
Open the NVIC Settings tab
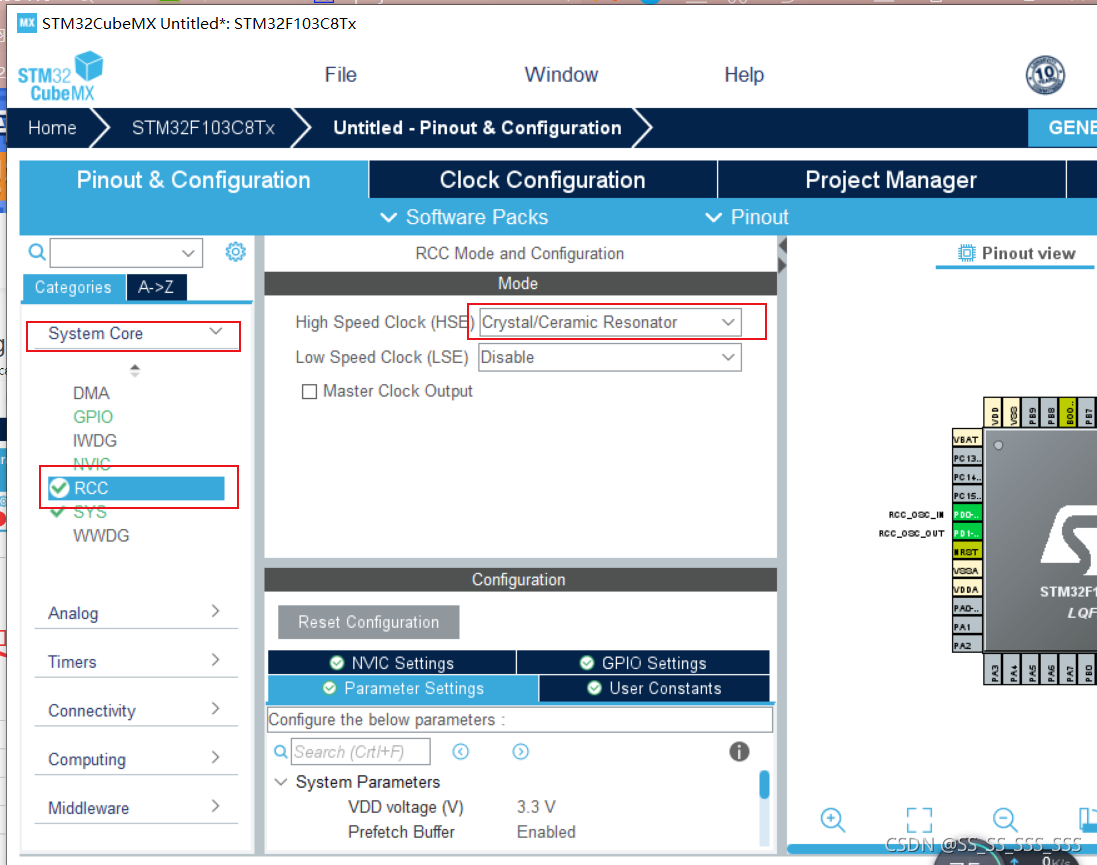tap(392, 663)
